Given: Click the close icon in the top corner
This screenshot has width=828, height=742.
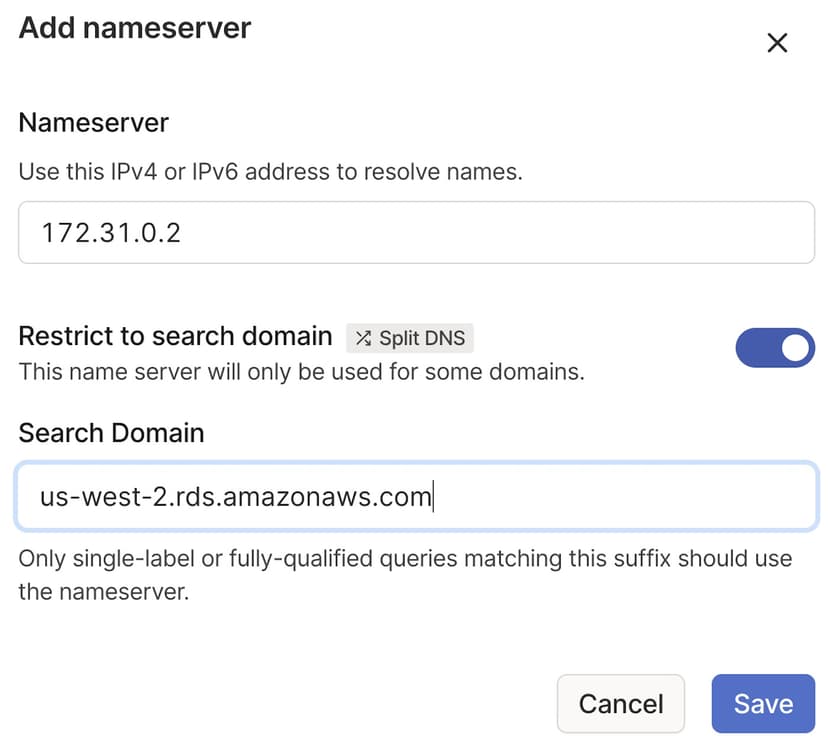Looking at the screenshot, I should click(x=777, y=43).
